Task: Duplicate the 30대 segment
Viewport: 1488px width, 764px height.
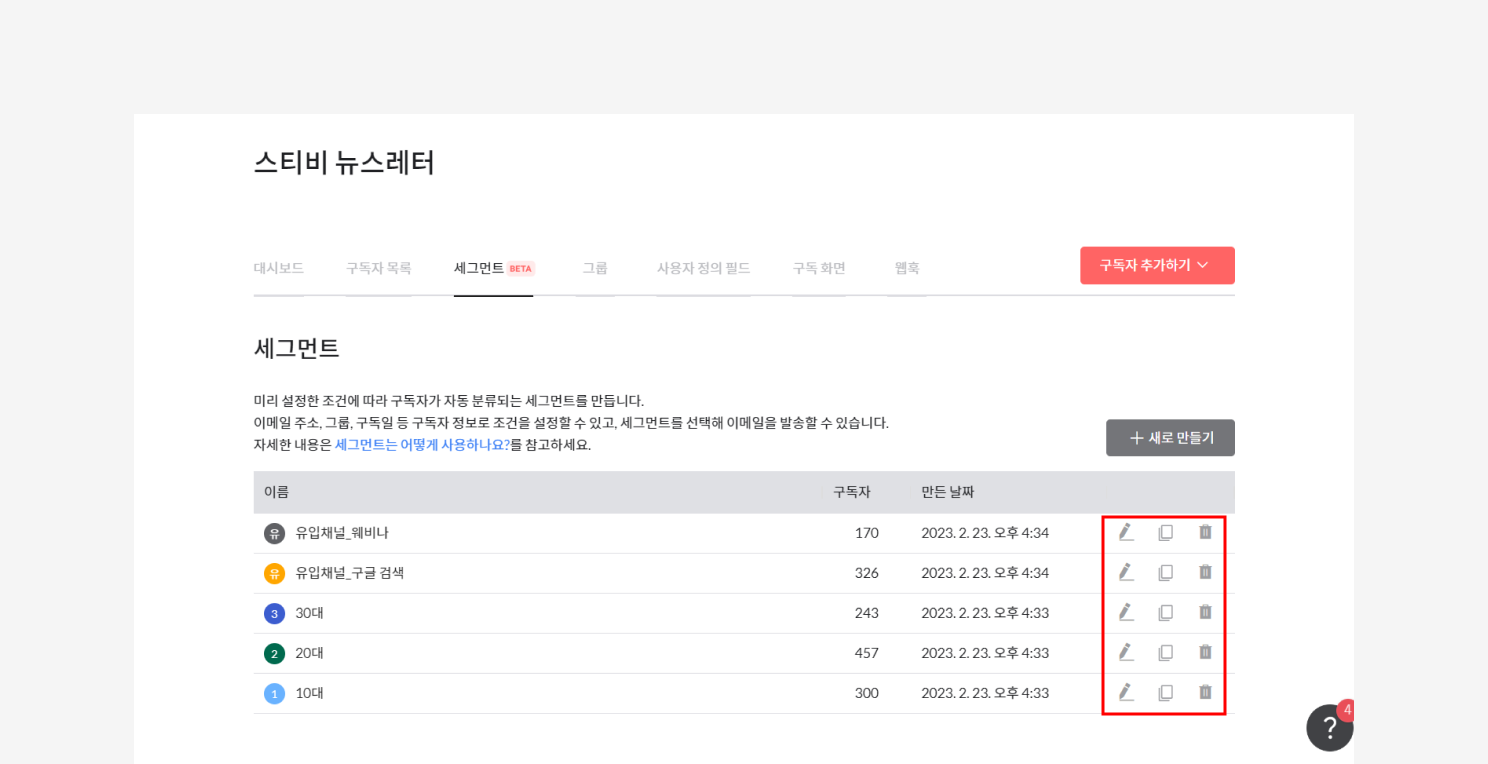Action: pyautogui.click(x=1165, y=612)
